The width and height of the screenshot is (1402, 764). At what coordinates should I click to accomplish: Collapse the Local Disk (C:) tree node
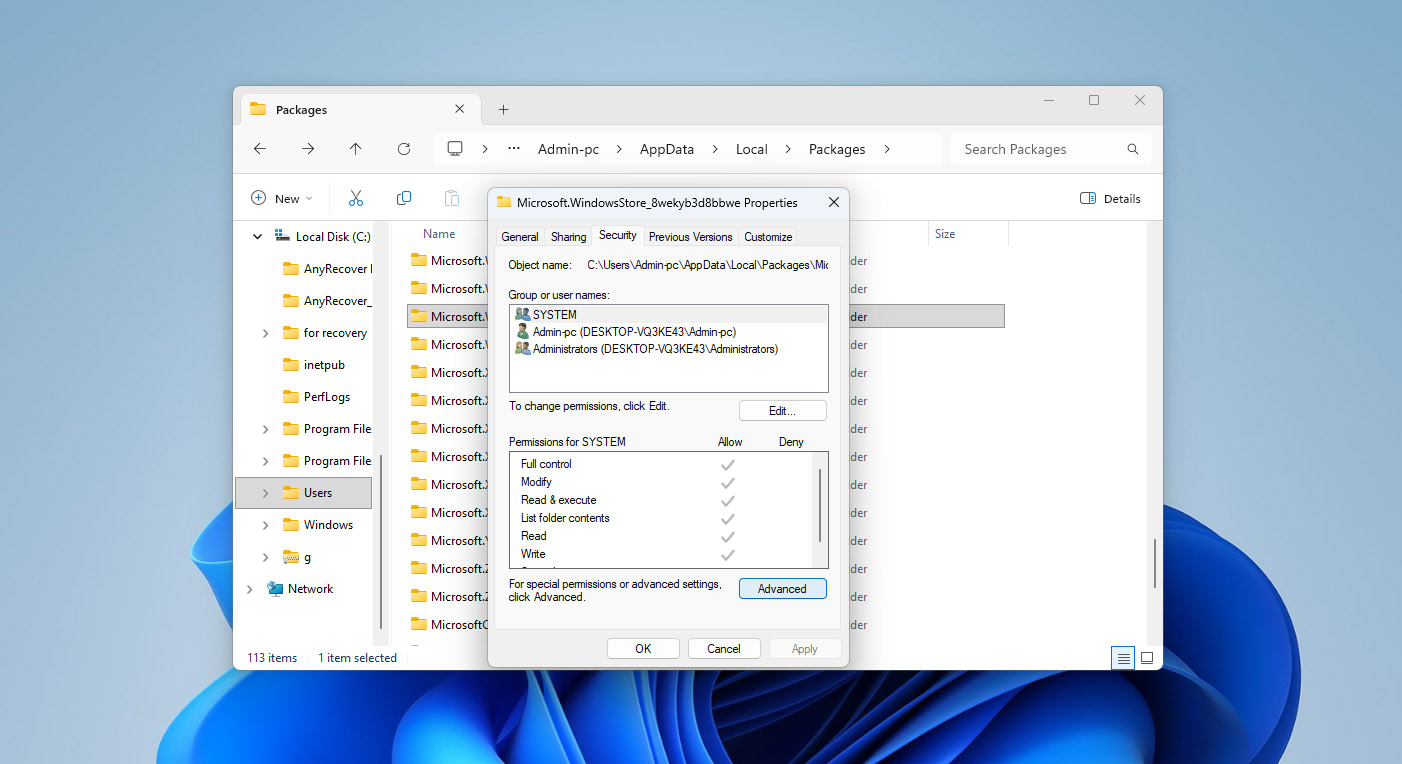258,237
